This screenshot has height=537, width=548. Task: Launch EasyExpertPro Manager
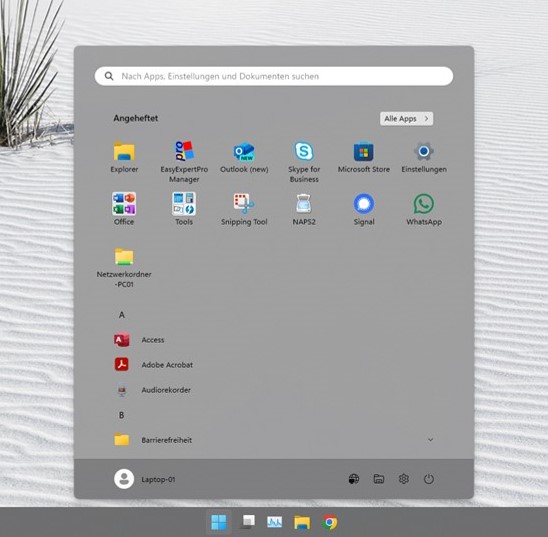pos(184,162)
